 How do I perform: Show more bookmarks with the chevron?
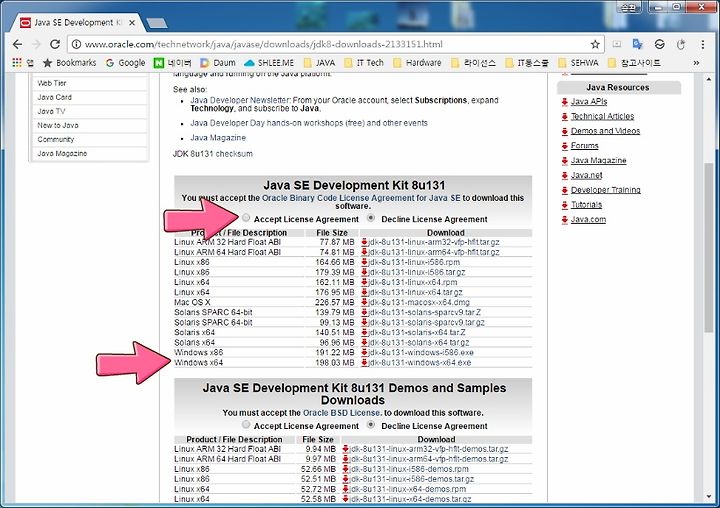(x=696, y=63)
